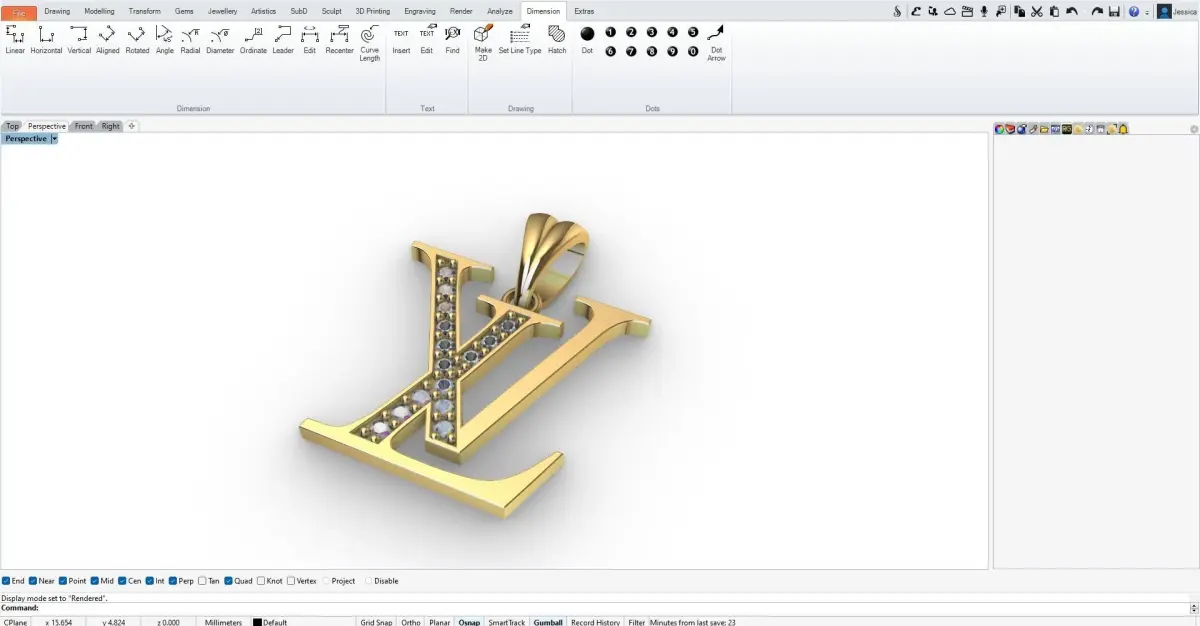This screenshot has height=626, width=1200.
Task: Select the Ordinate dimension tool
Action: click(x=253, y=40)
